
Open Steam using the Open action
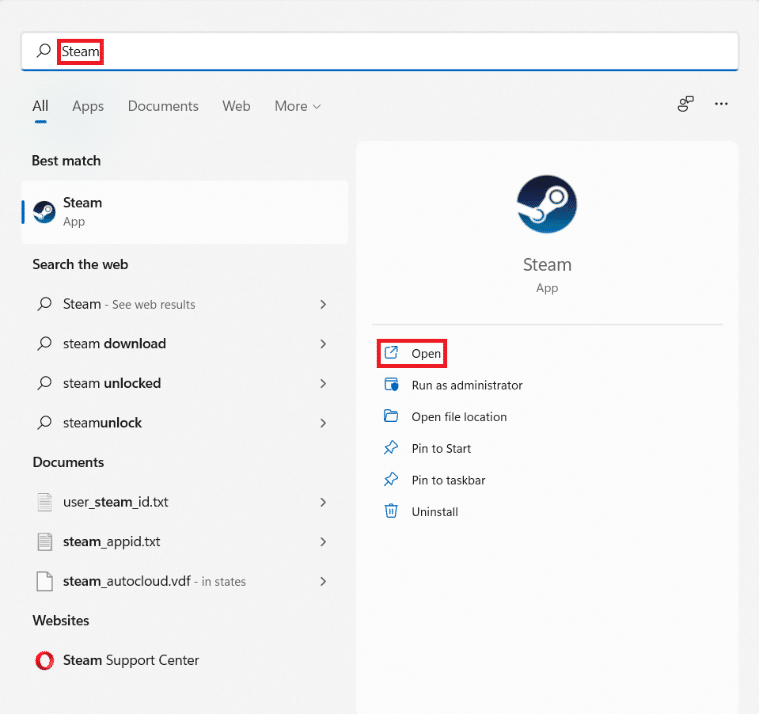click(x=425, y=353)
